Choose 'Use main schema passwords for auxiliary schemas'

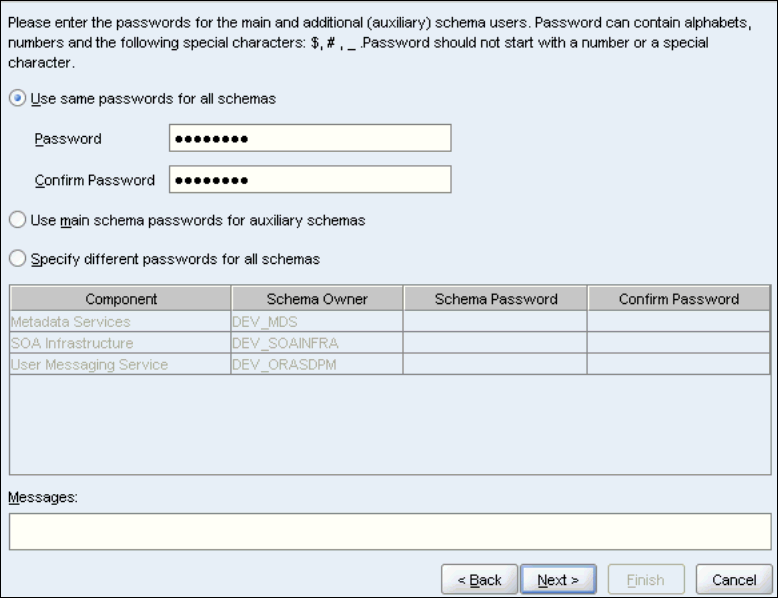[17, 220]
